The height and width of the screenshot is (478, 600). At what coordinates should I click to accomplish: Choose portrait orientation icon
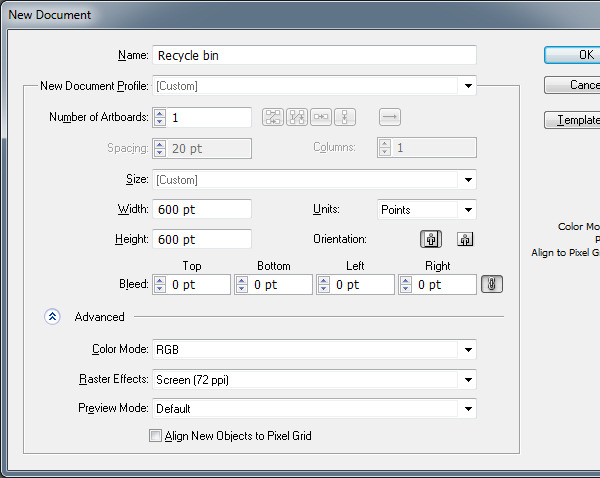coord(431,239)
